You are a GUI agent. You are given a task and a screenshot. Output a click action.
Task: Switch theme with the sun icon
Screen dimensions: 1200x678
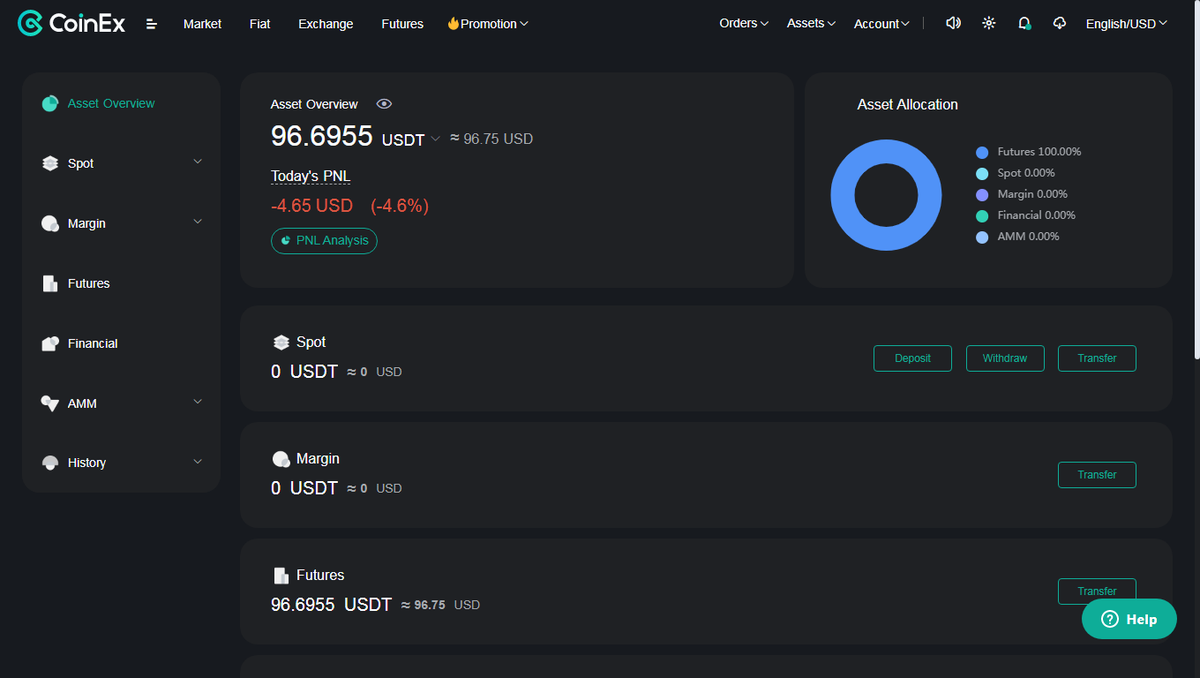[989, 23]
